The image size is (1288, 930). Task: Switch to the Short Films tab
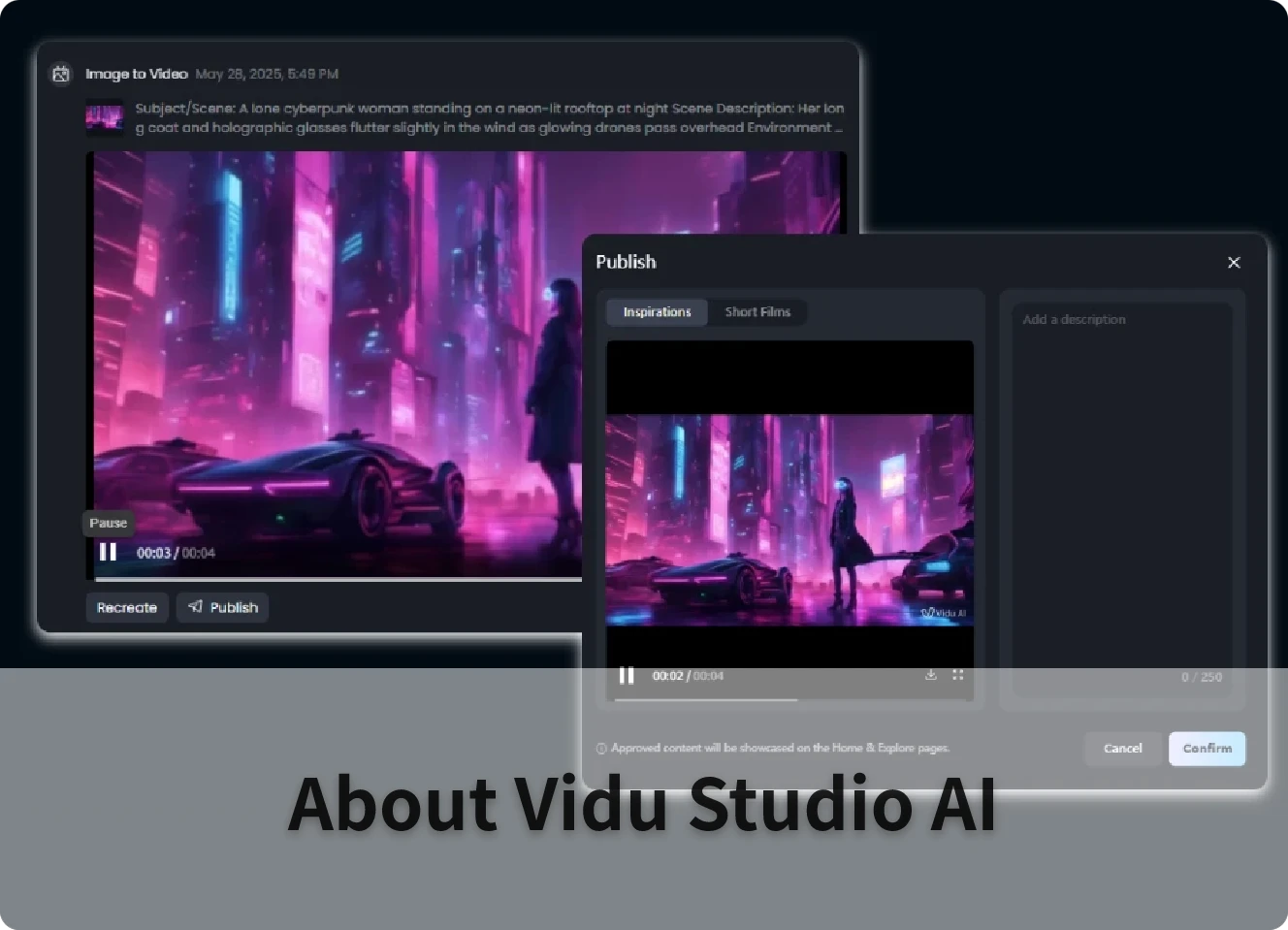757,311
